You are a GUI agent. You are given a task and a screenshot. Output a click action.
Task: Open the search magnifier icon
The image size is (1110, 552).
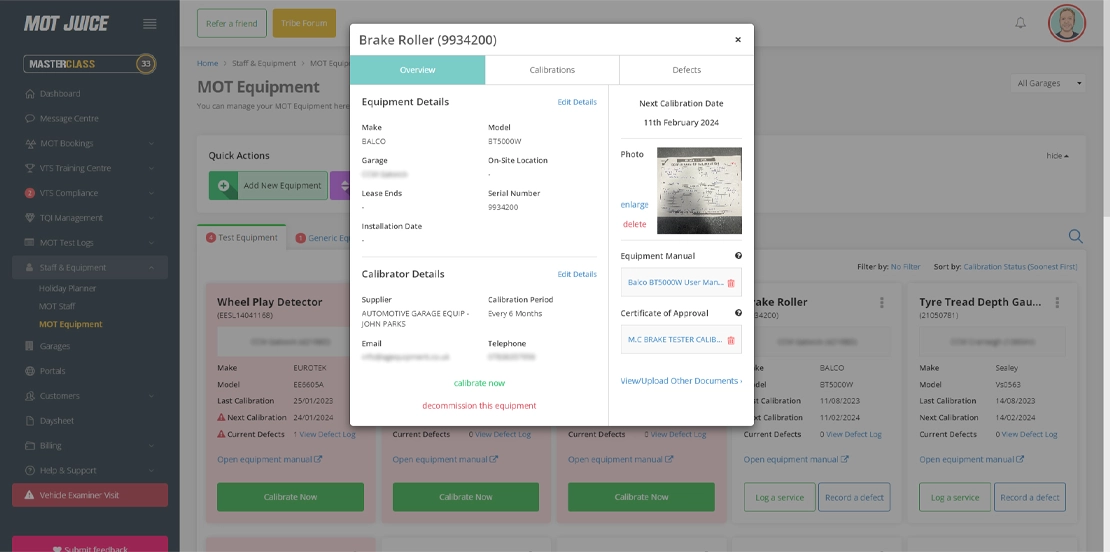click(x=1075, y=236)
